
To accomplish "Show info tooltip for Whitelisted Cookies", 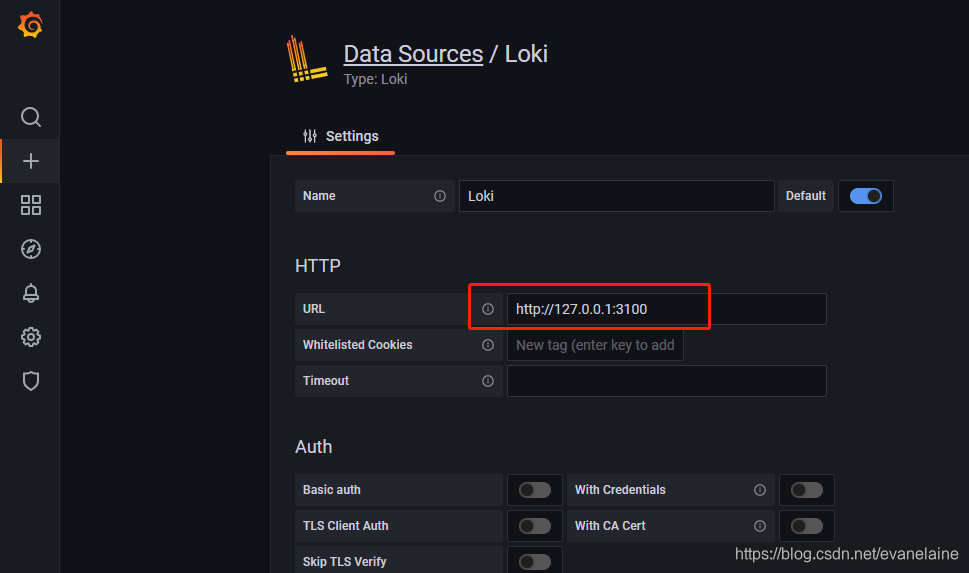I will (488, 345).
